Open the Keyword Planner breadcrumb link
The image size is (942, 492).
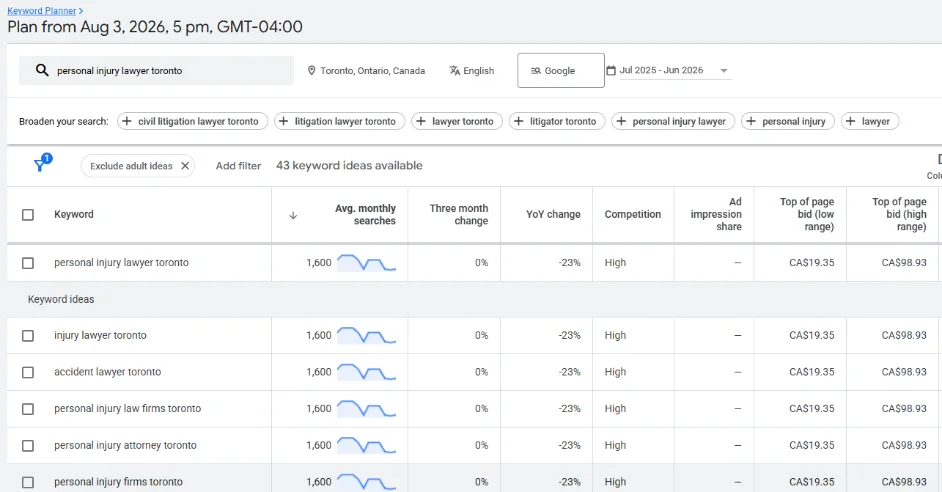pyautogui.click(x=41, y=11)
